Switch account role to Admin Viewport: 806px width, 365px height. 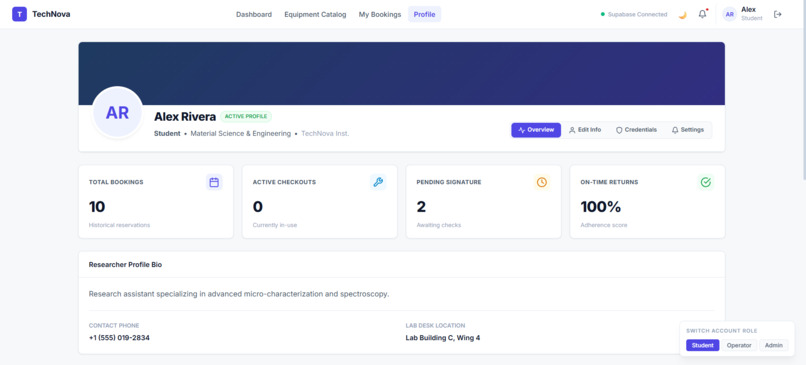[774, 345]
